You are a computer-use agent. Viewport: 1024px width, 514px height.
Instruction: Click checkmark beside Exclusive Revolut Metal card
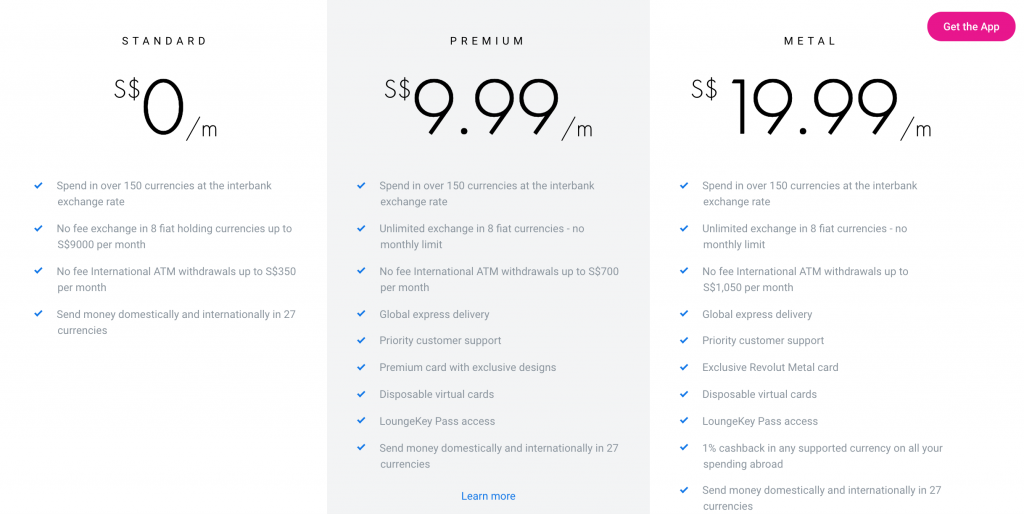click(x=684, y=367)
